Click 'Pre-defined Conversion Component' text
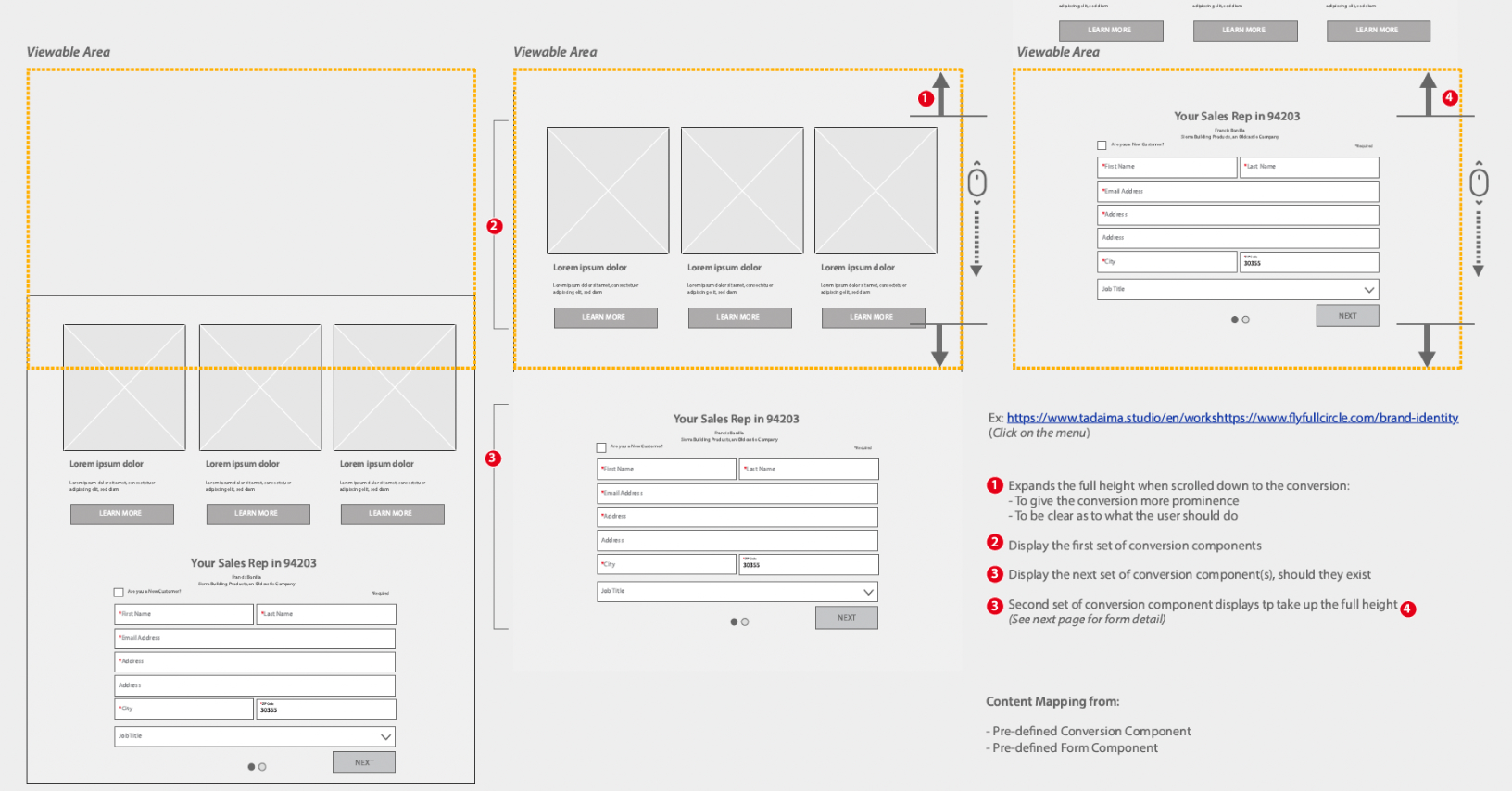1512x791 pixels. [1092, 732]
